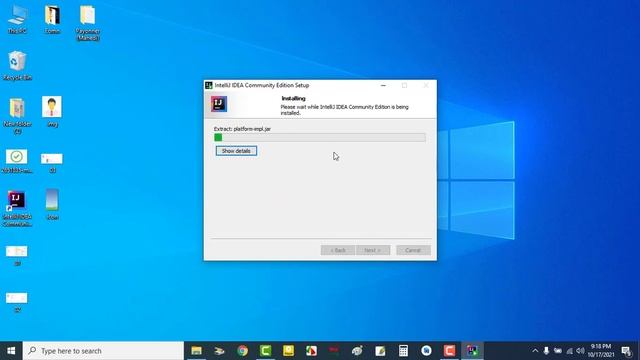Click the green installation progress bar

point(320,138)
